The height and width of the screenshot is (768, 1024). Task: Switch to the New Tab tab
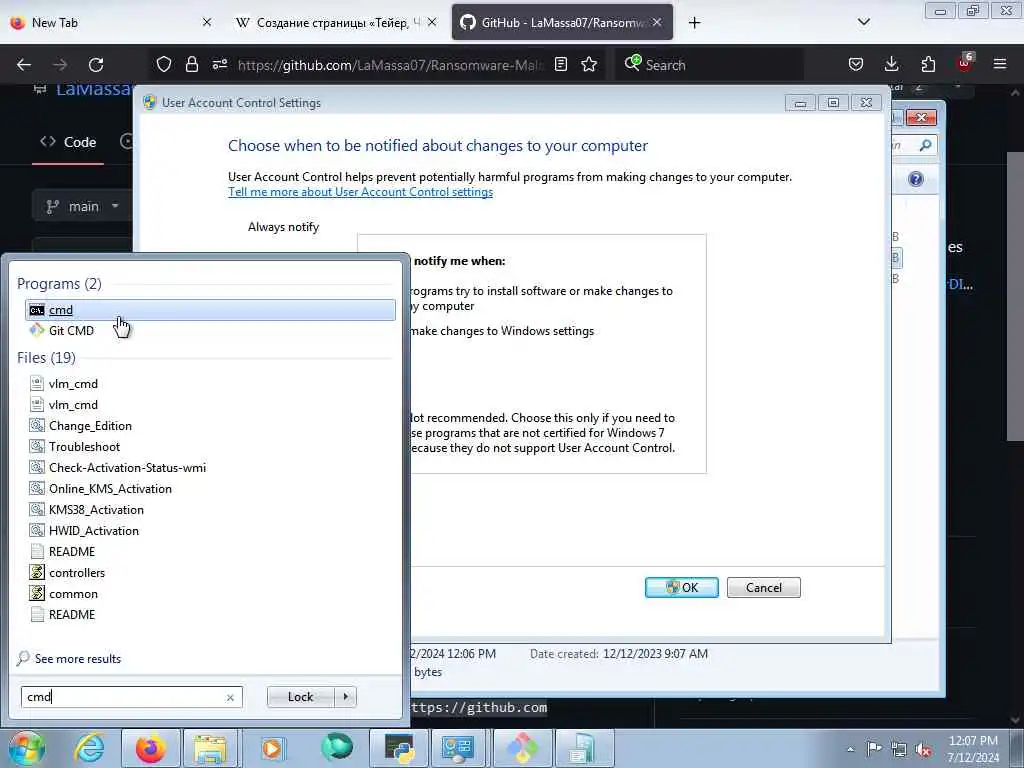111,22
